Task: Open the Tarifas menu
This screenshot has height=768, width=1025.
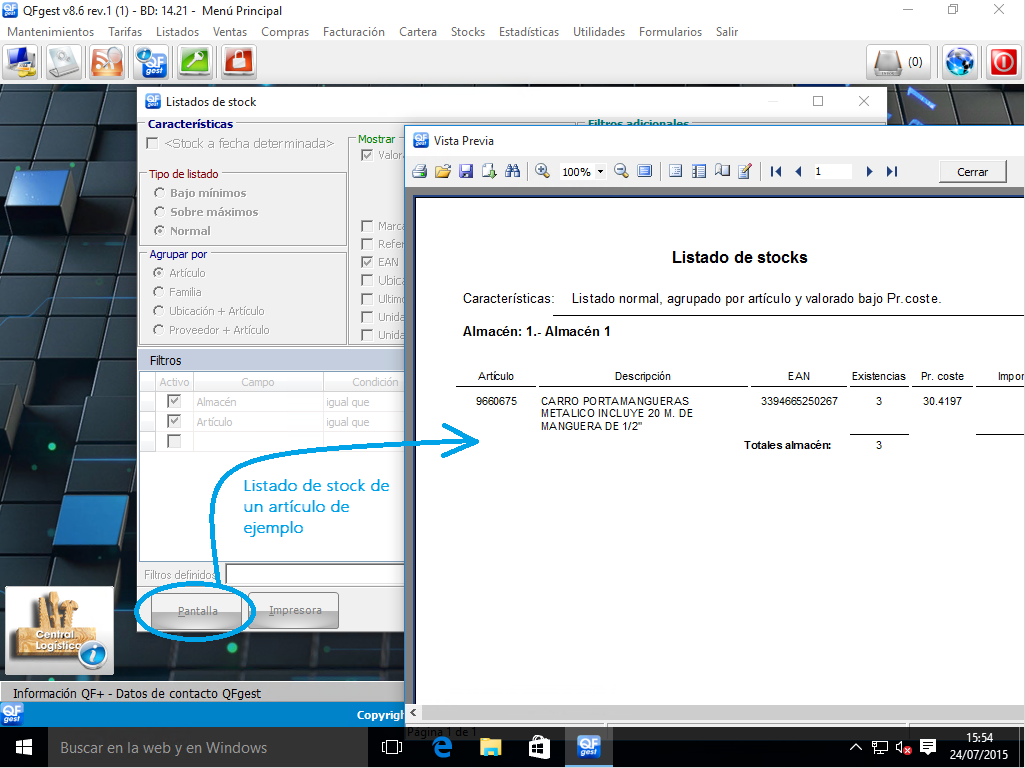Action: [125, 31]
